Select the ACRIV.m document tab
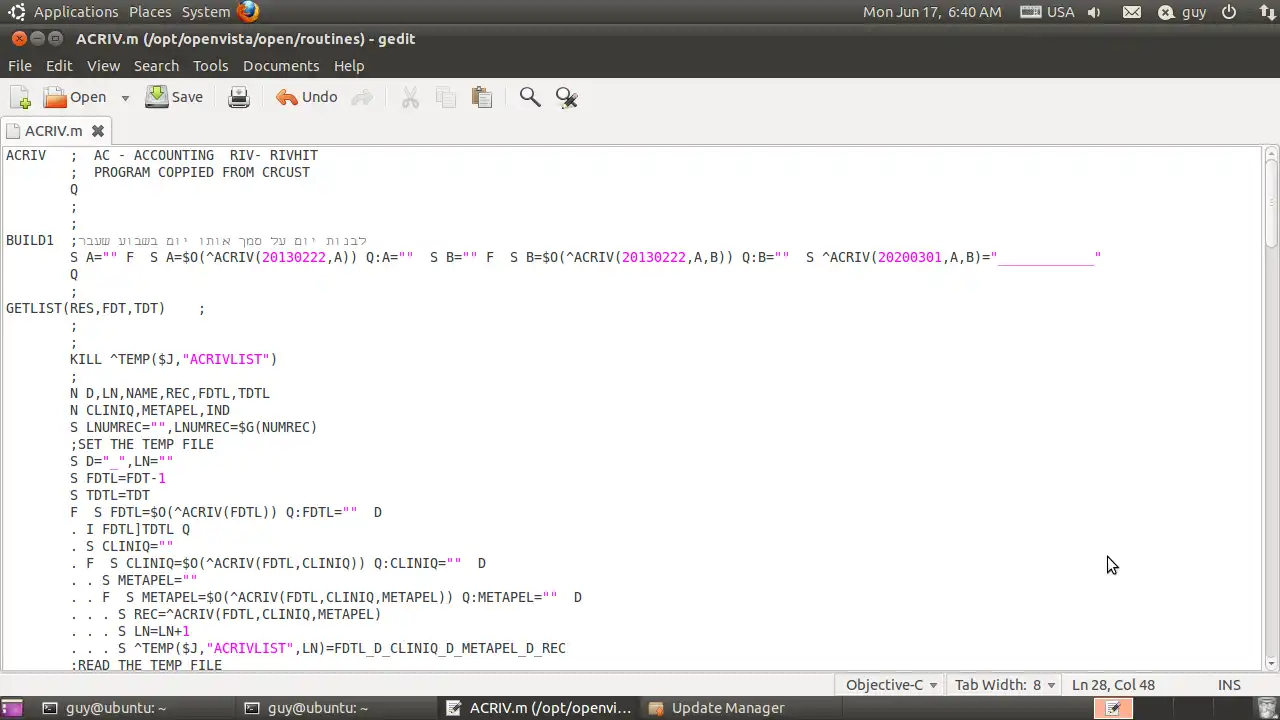The image size is (1280, 720). pyautogui.click(x=55, y=131)
